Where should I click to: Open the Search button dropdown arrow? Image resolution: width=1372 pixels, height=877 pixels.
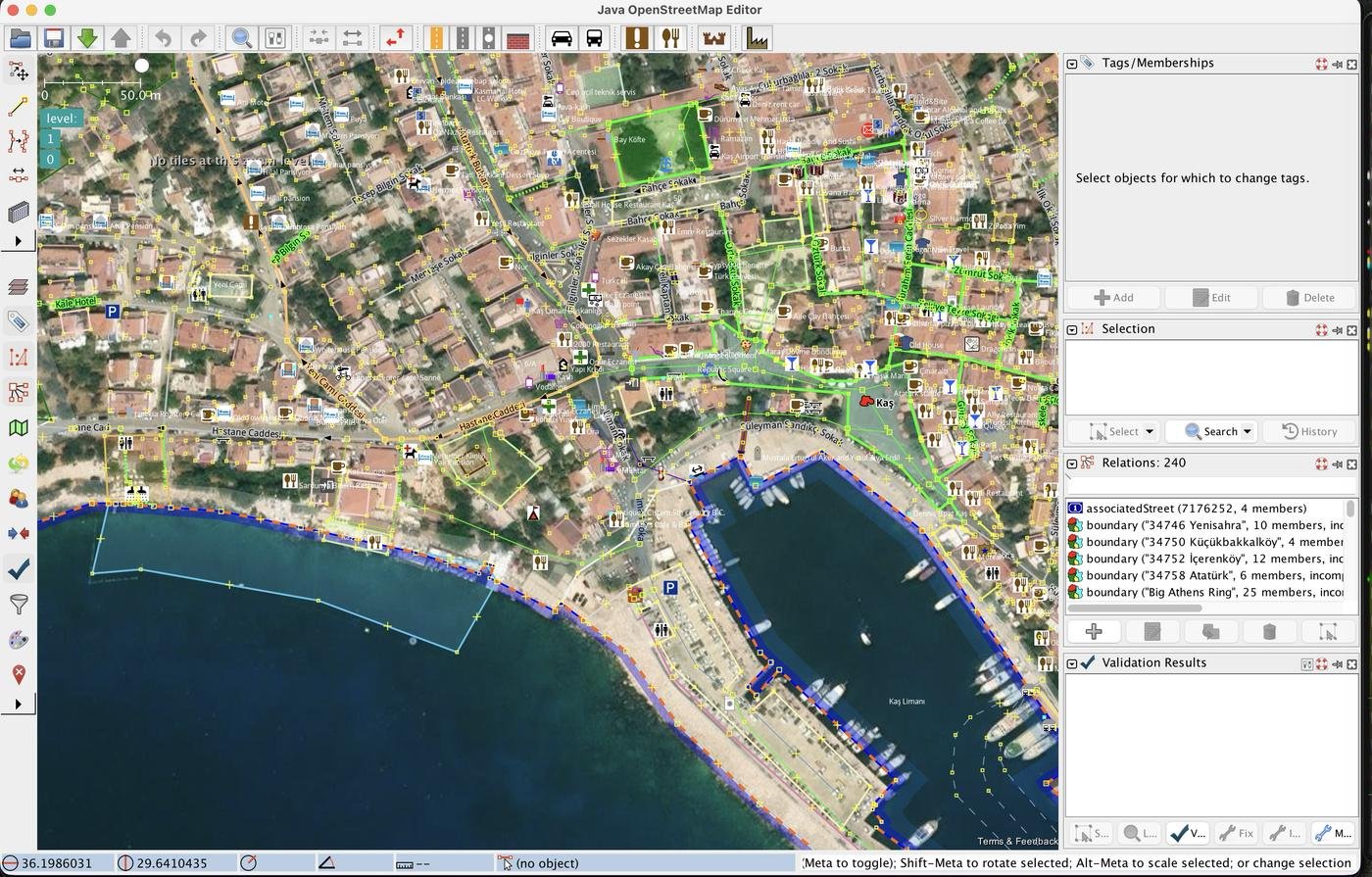coord(1247,431)
